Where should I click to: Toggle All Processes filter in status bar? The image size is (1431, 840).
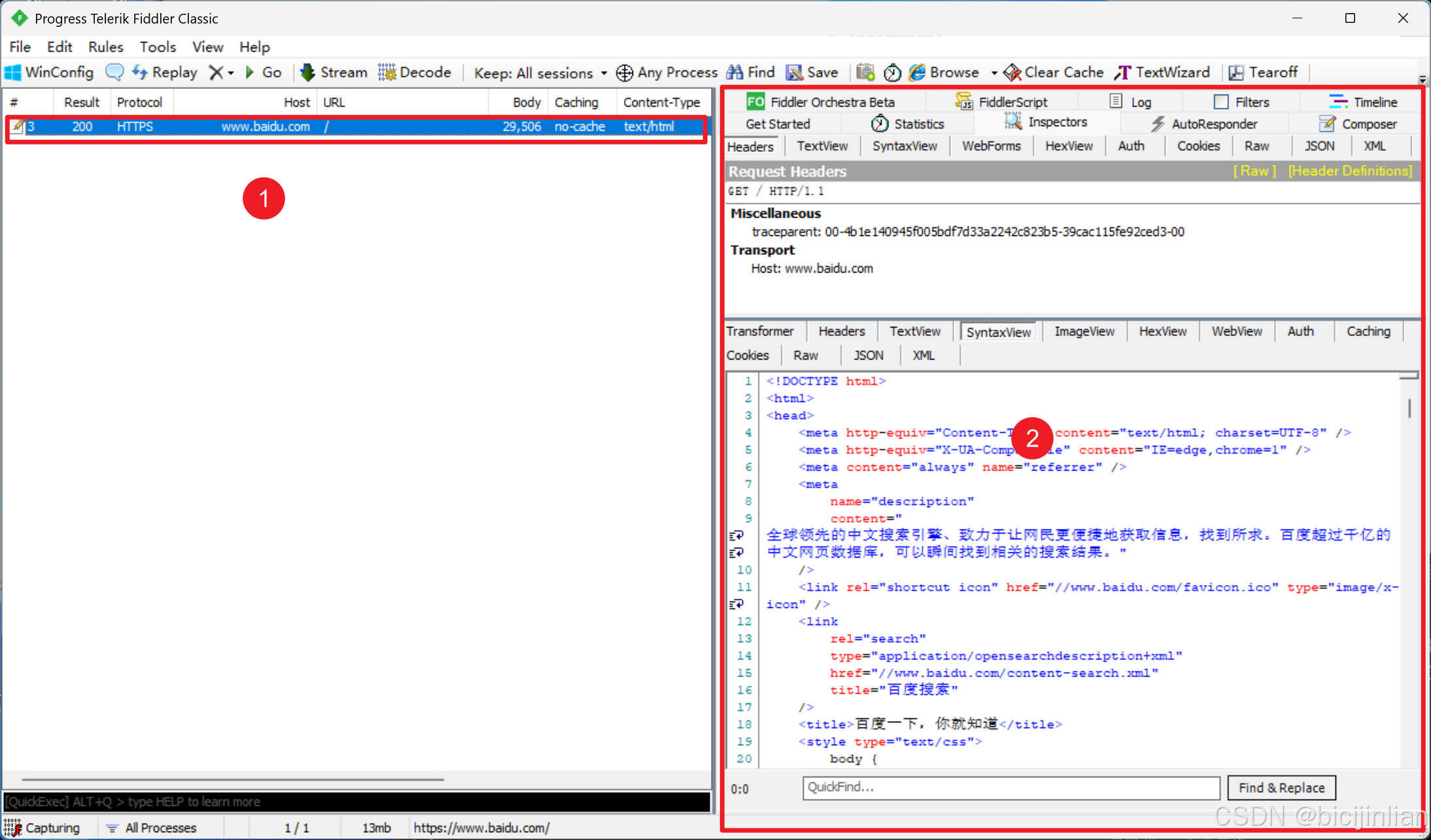pos(152,828)
